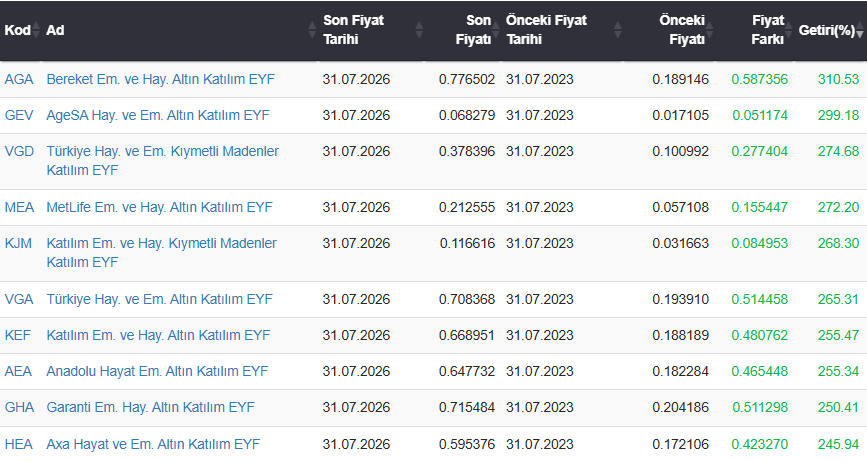867x461 pixels.
Task: Open Anadolu Hayat Em. Altın Katılım EYF
Action: pos(157,371)
